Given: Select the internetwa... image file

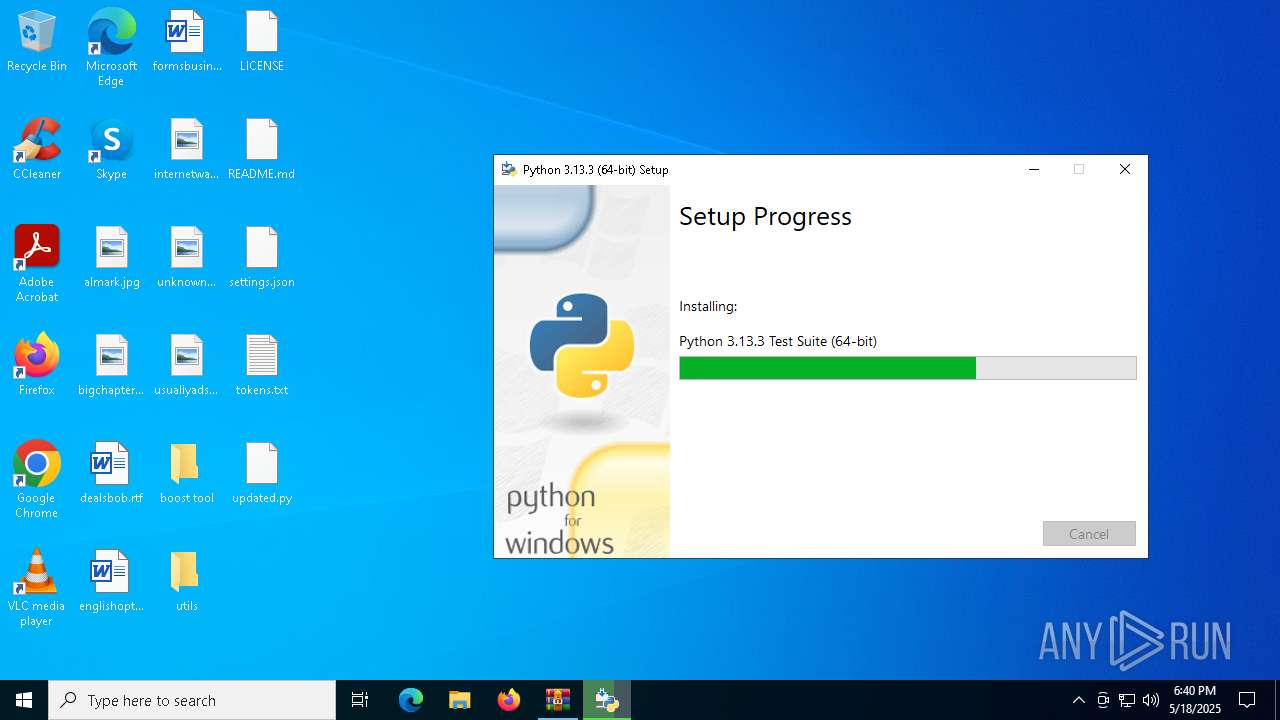Looking at the screenshot, I should (187, 150).
